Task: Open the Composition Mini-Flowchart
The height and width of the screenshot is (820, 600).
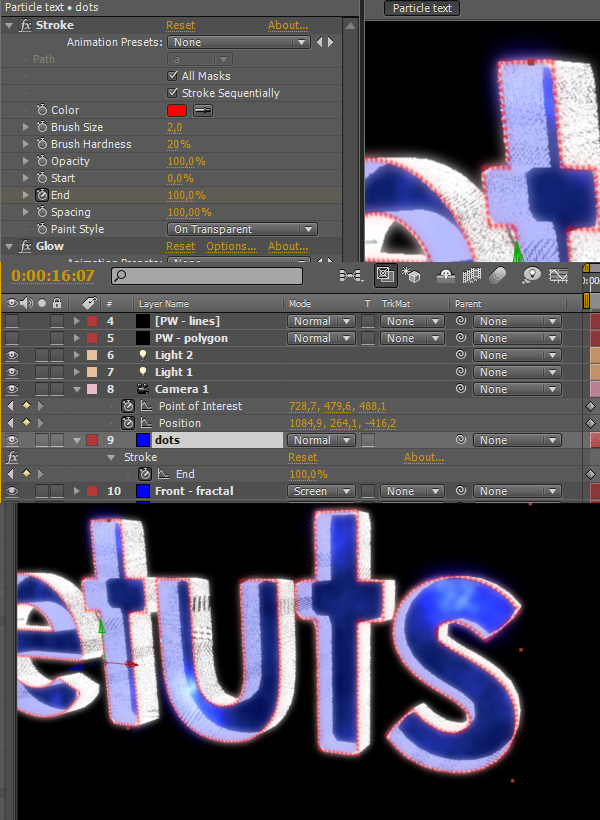Action: [352, 276]
